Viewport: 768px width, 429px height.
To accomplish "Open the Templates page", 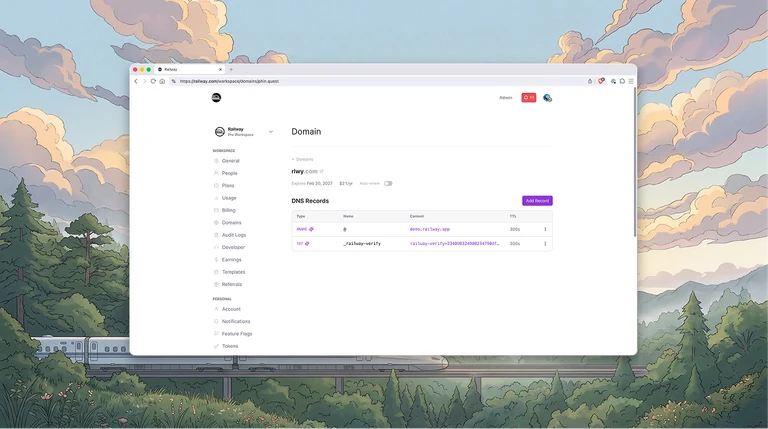I will tap(230, 272).
